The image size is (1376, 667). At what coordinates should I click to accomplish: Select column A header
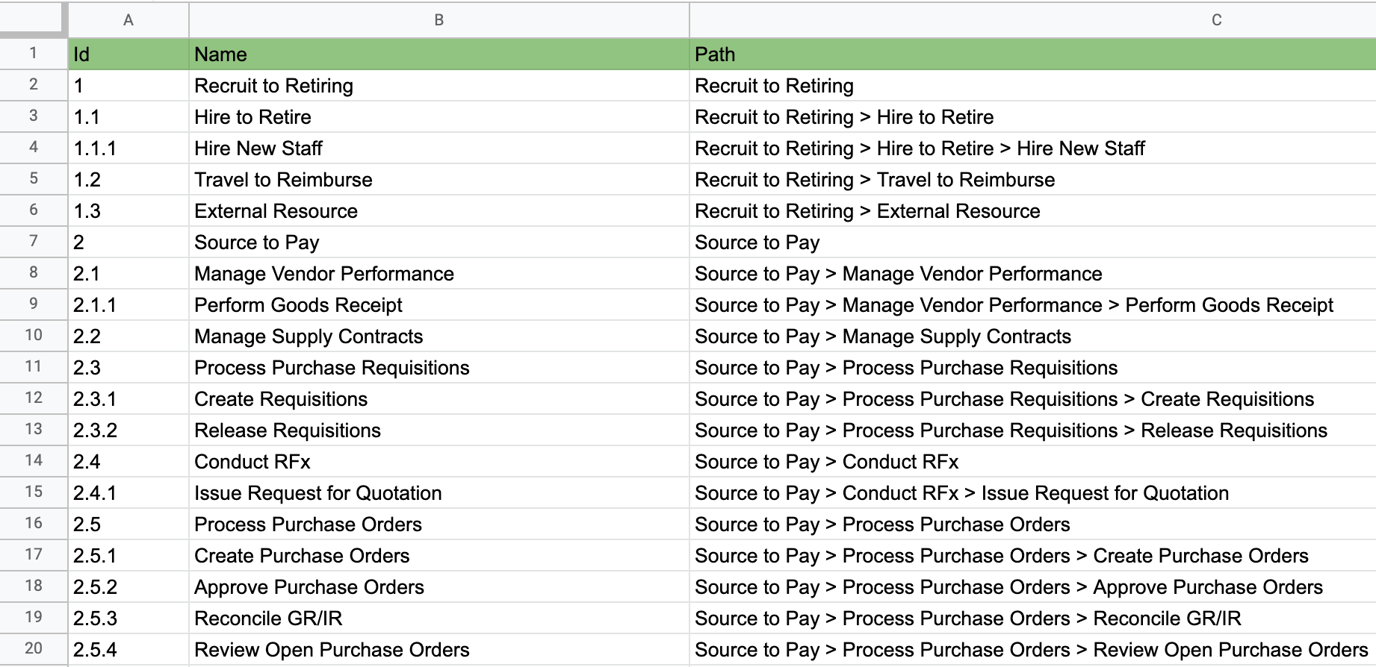[x=128, y=20]
